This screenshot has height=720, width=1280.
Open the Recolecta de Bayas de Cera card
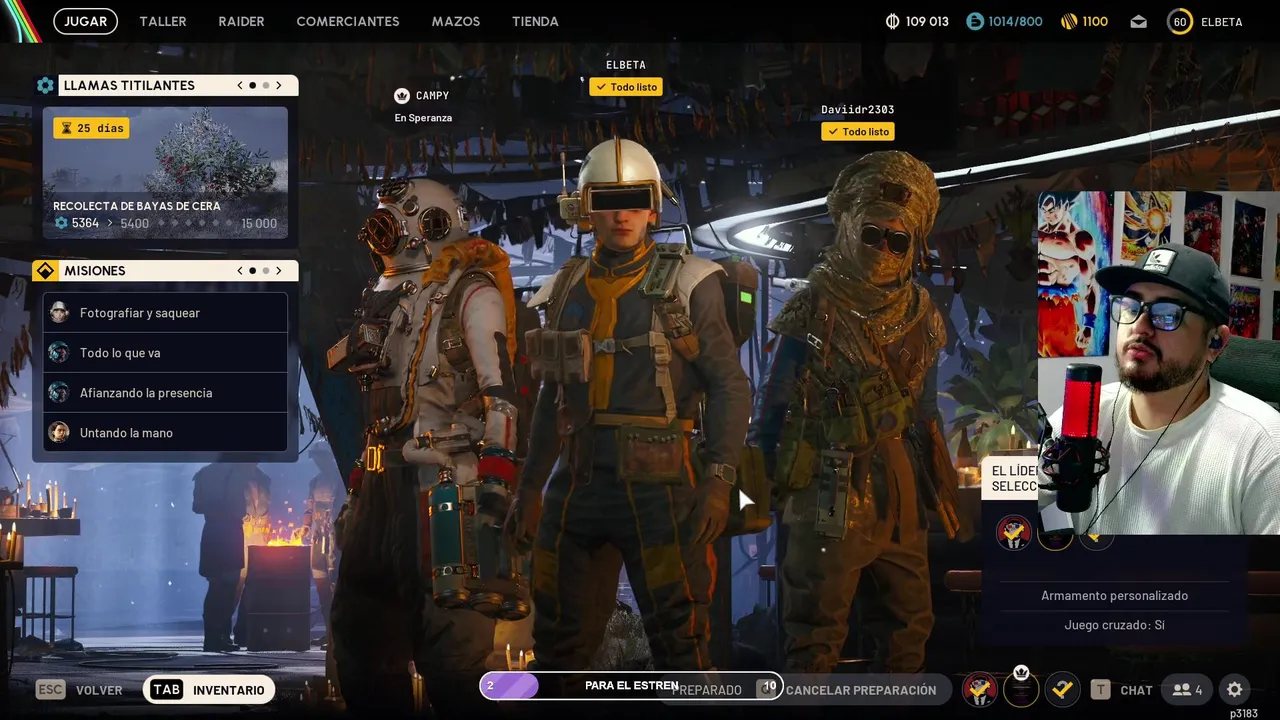point(165,173)
